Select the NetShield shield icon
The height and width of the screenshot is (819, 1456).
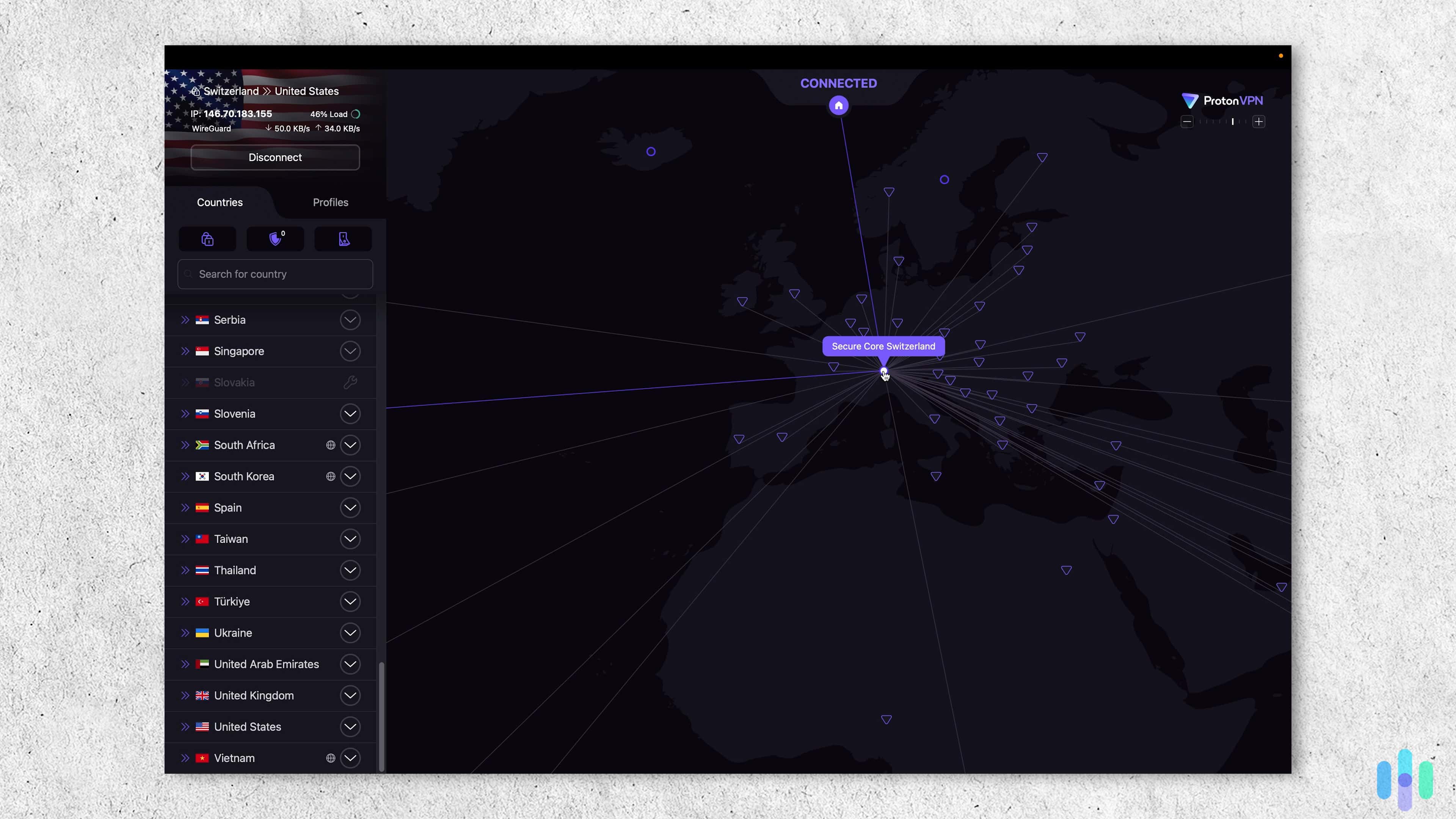(x=275, y=238)
